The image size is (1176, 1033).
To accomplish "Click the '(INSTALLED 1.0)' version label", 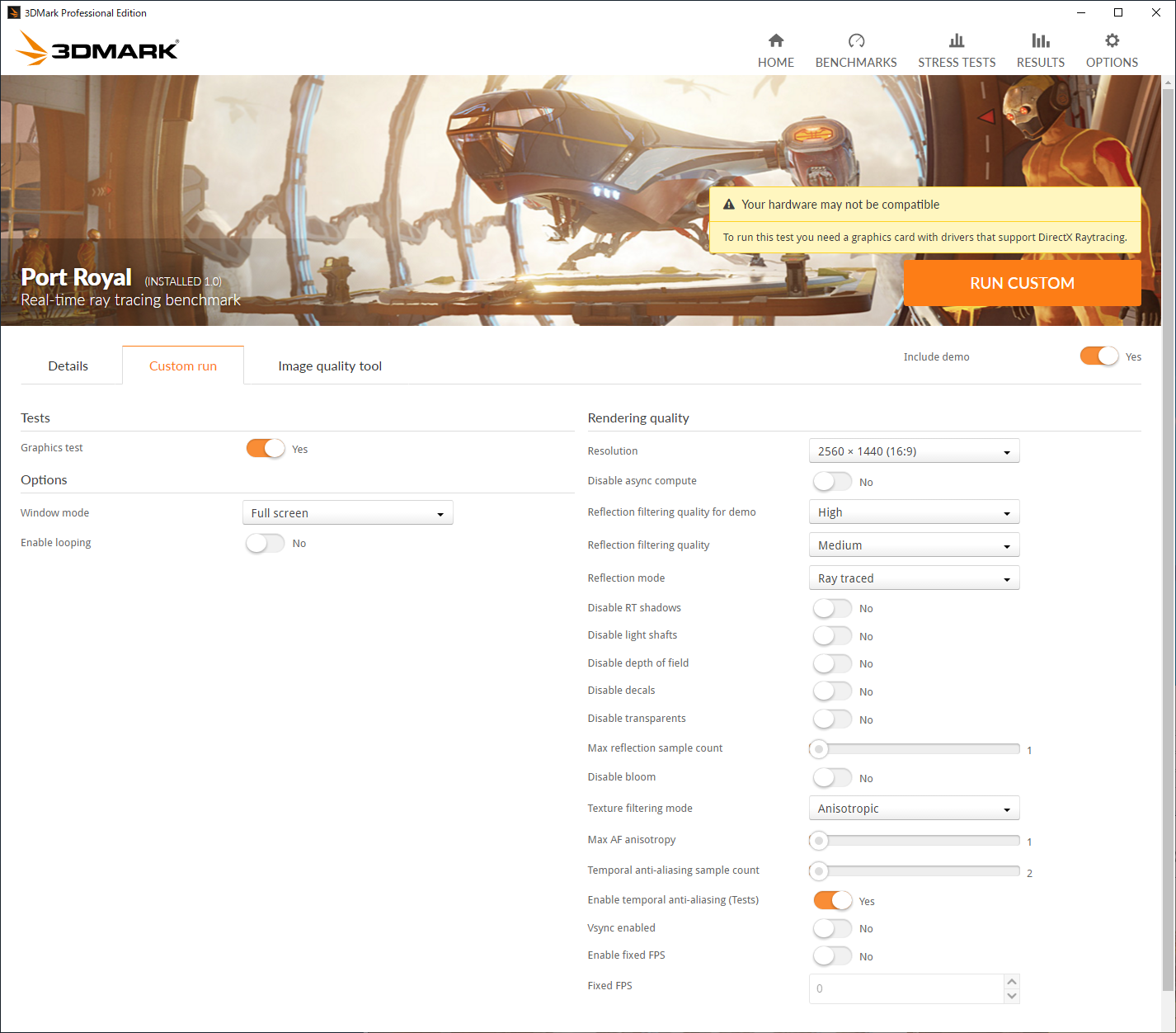I will point(183,281).
